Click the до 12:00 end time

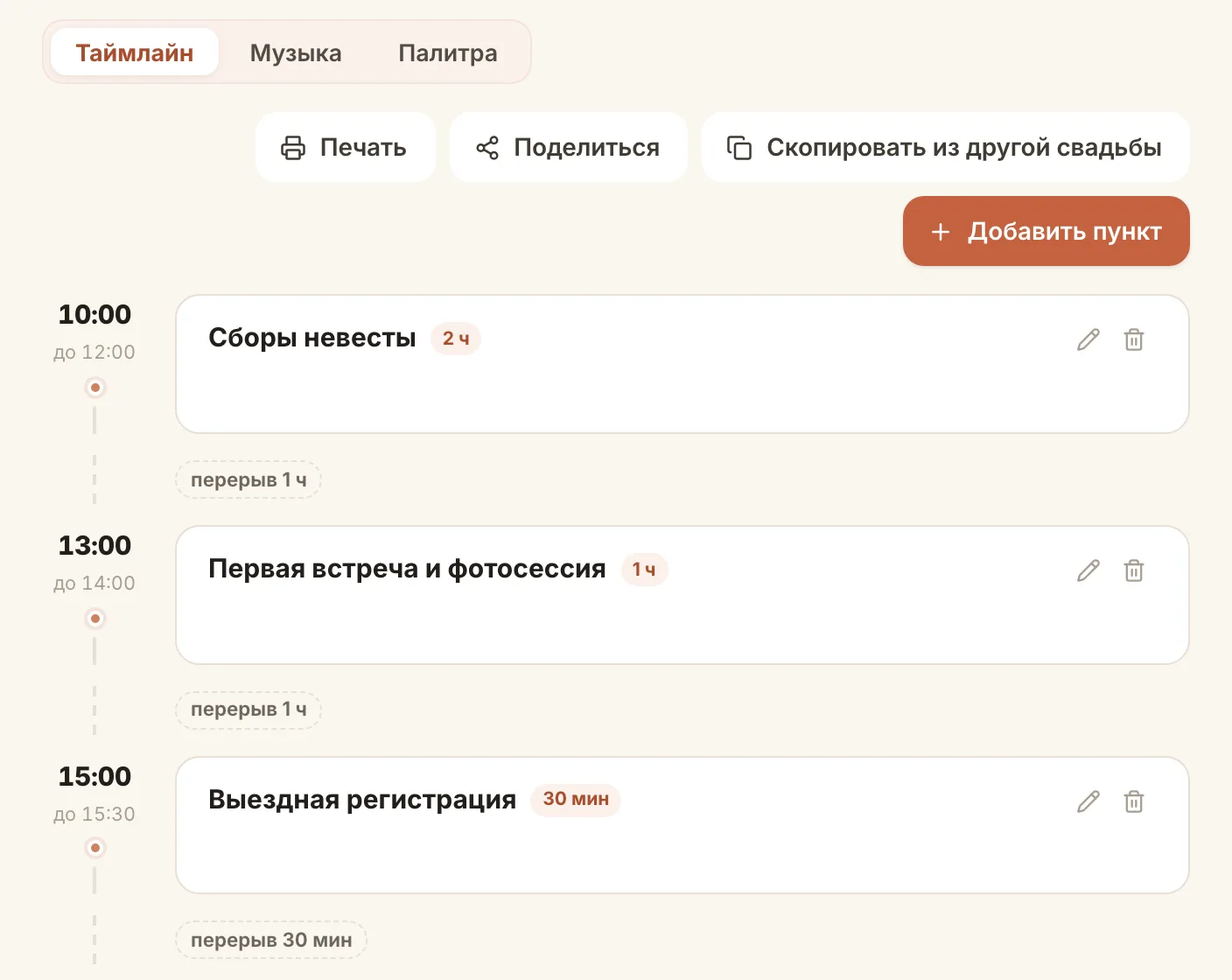coord(94,353)
